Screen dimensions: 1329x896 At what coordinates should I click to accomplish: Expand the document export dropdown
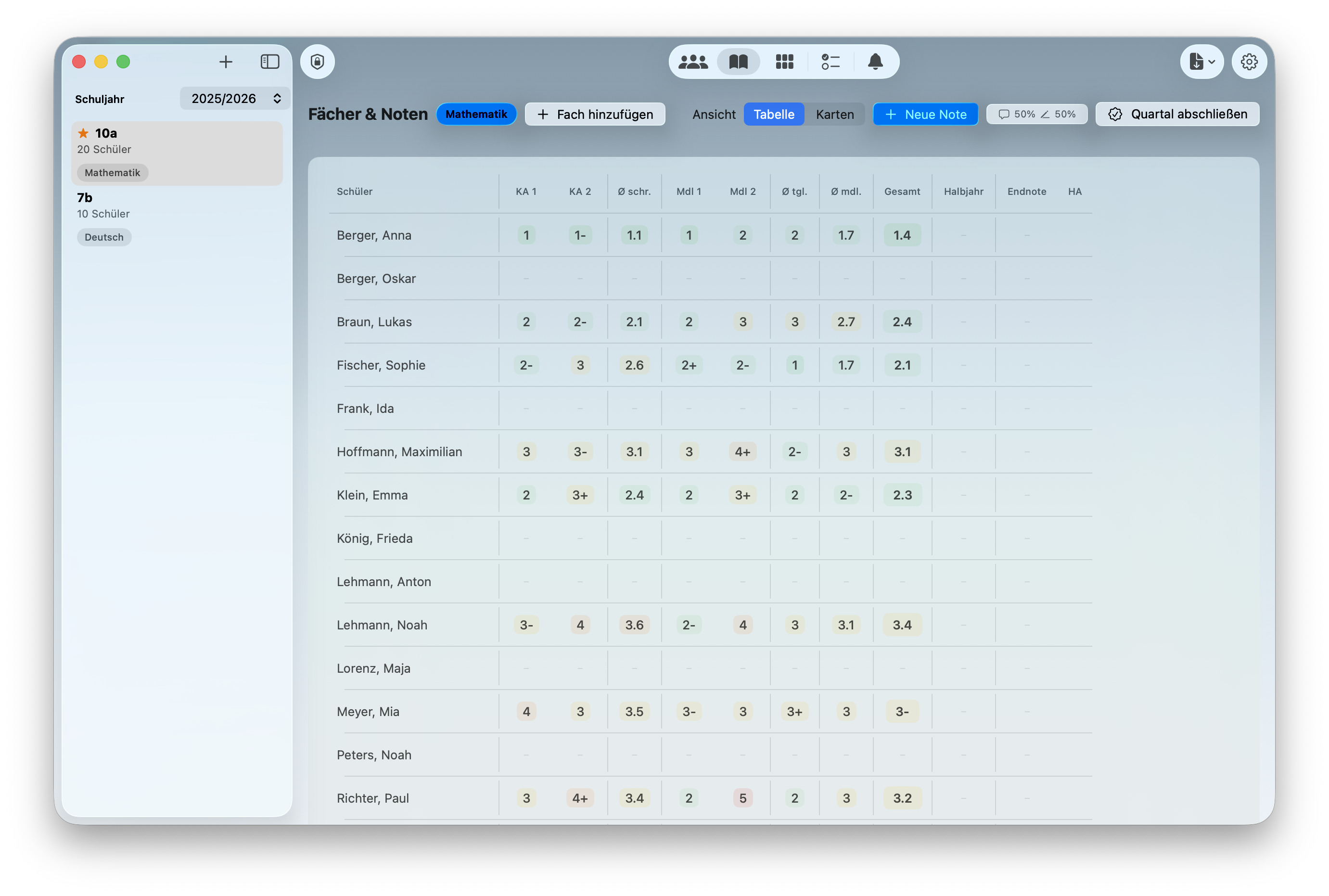(x=1201, y=62)
